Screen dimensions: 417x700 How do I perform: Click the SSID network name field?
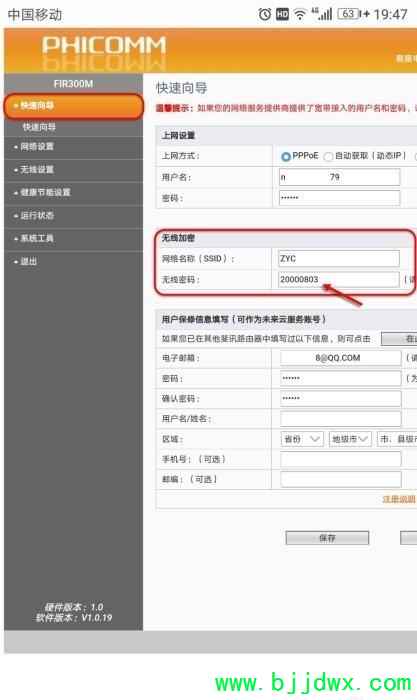point(339,258)
